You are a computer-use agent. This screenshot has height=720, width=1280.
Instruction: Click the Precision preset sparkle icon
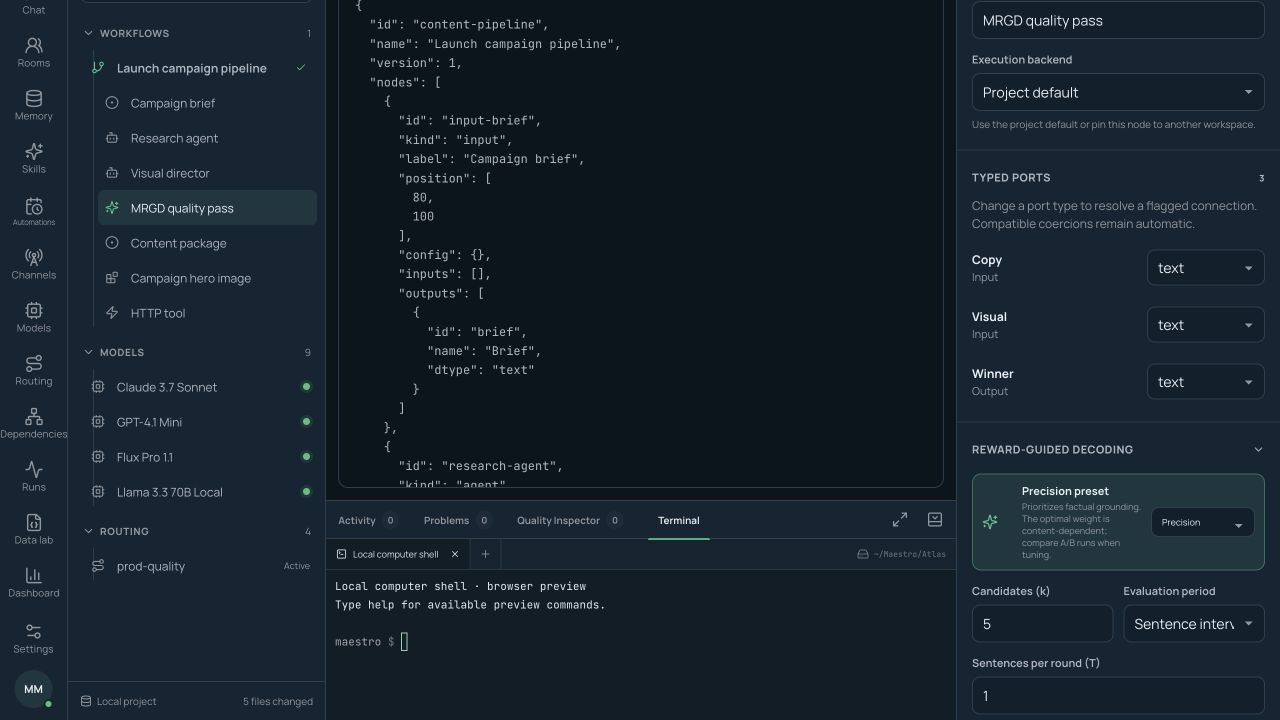click(990, 522)
